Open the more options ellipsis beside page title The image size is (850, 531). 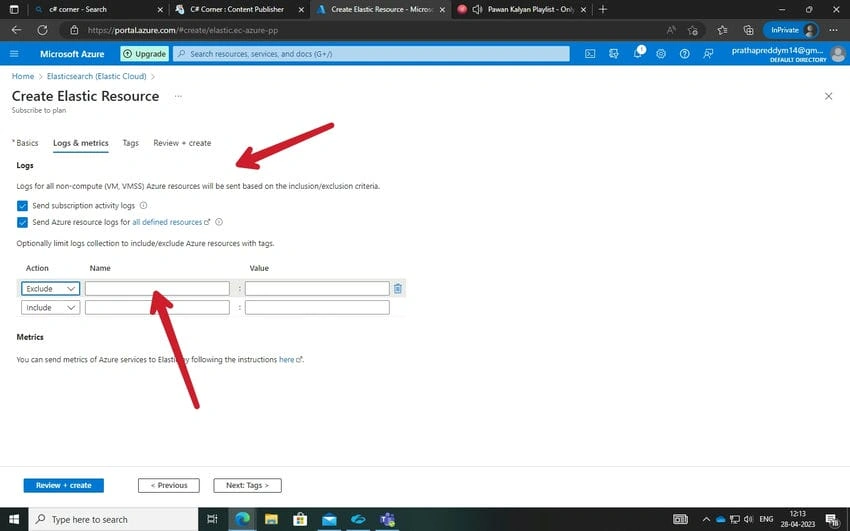click(178, 96)
